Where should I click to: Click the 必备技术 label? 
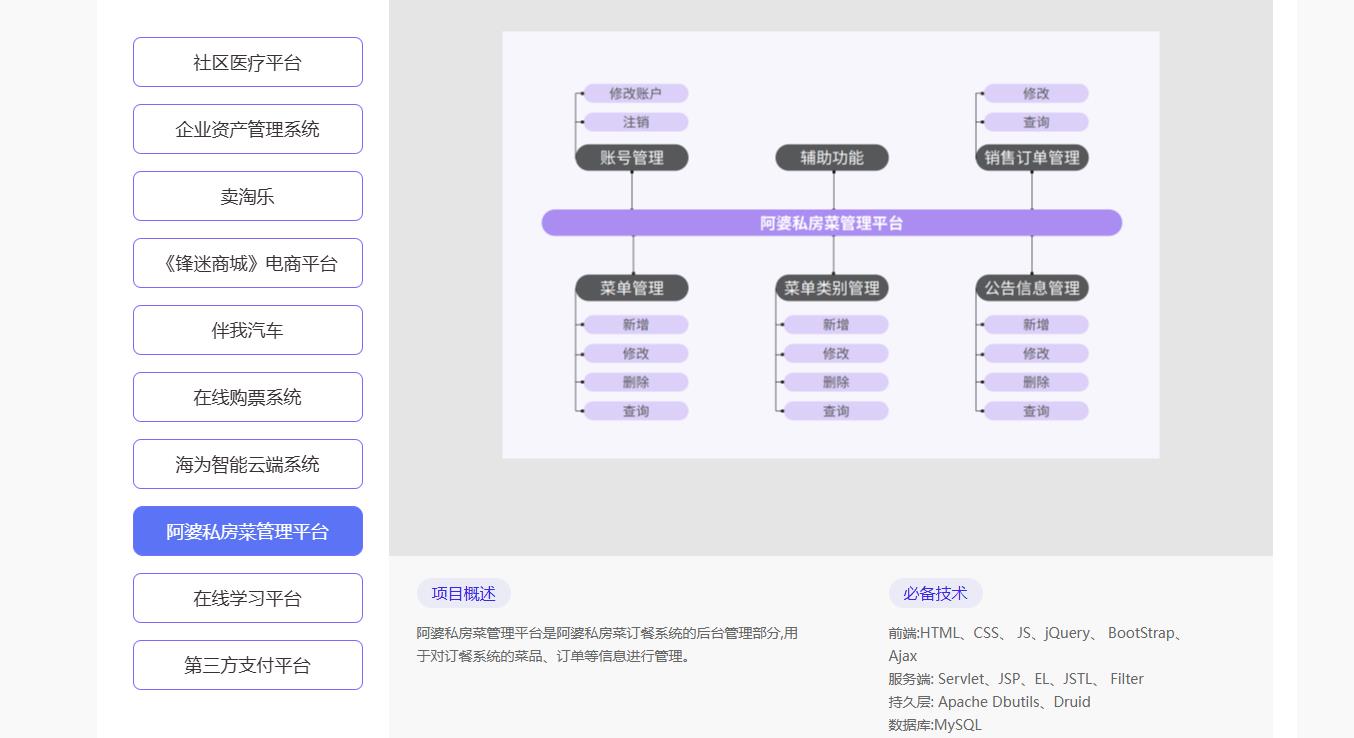pos(935,593)
